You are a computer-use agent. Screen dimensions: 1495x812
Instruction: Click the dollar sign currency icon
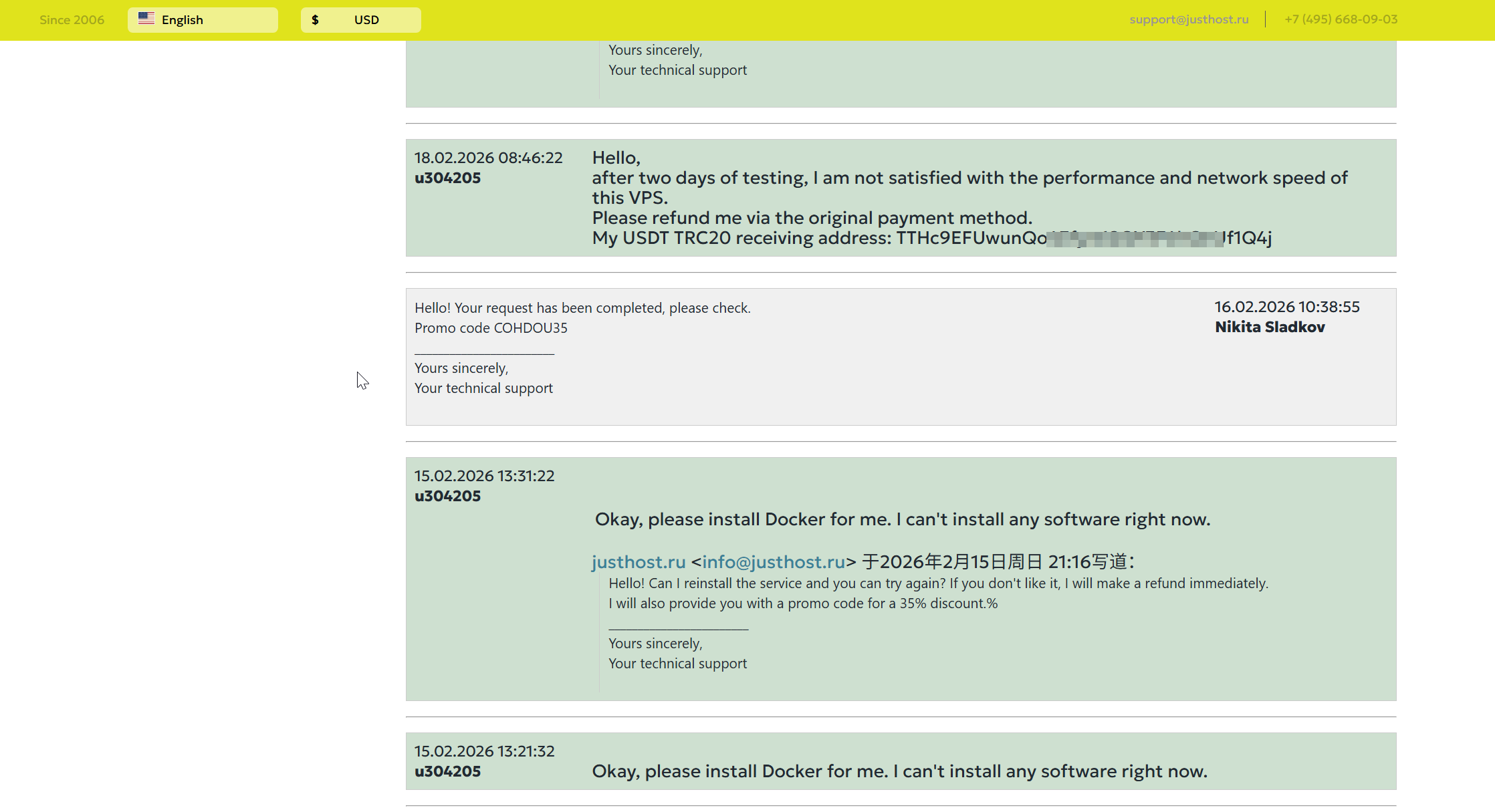point(315,20)
